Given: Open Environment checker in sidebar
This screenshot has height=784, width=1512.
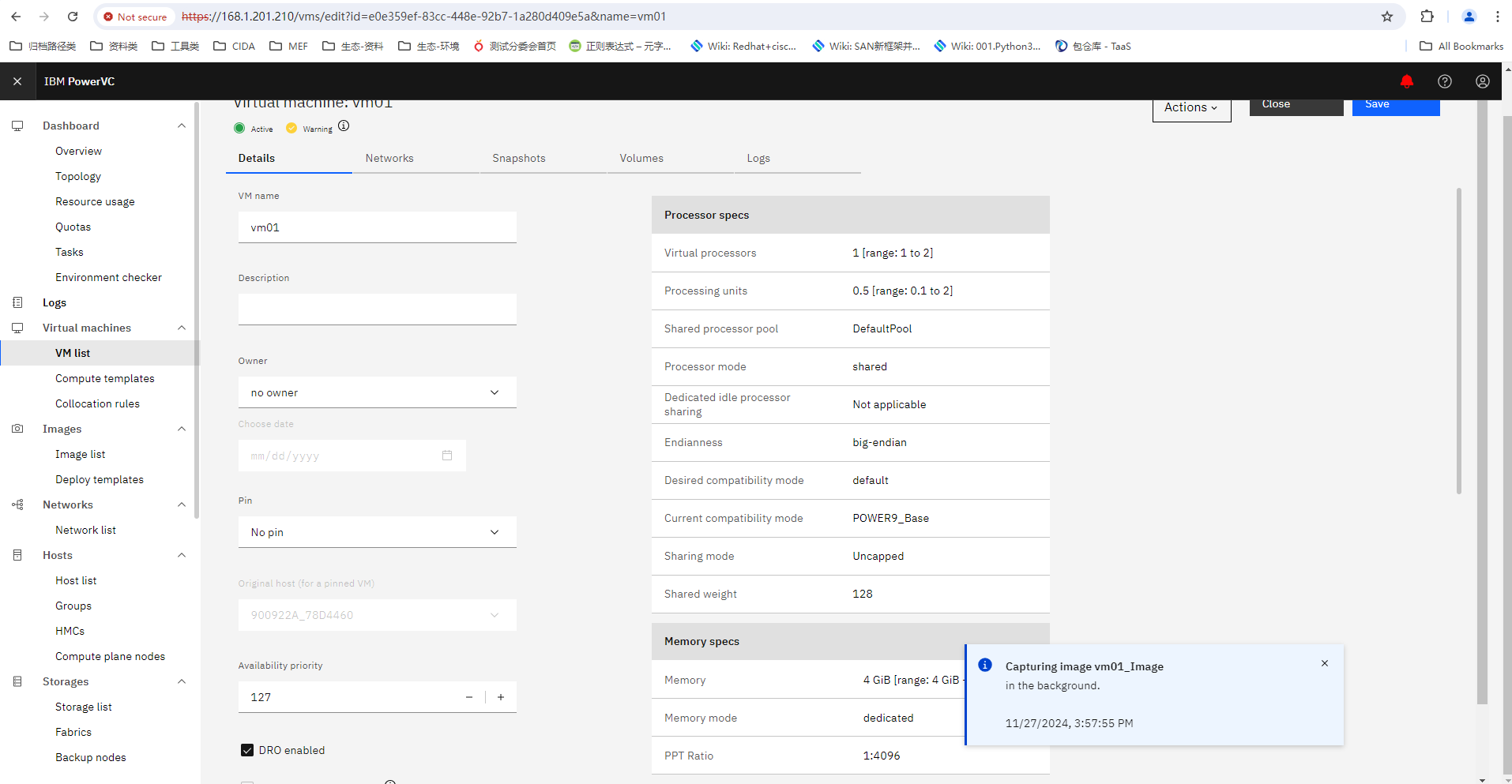Looking at the screenshot, I should click(108, 277).
